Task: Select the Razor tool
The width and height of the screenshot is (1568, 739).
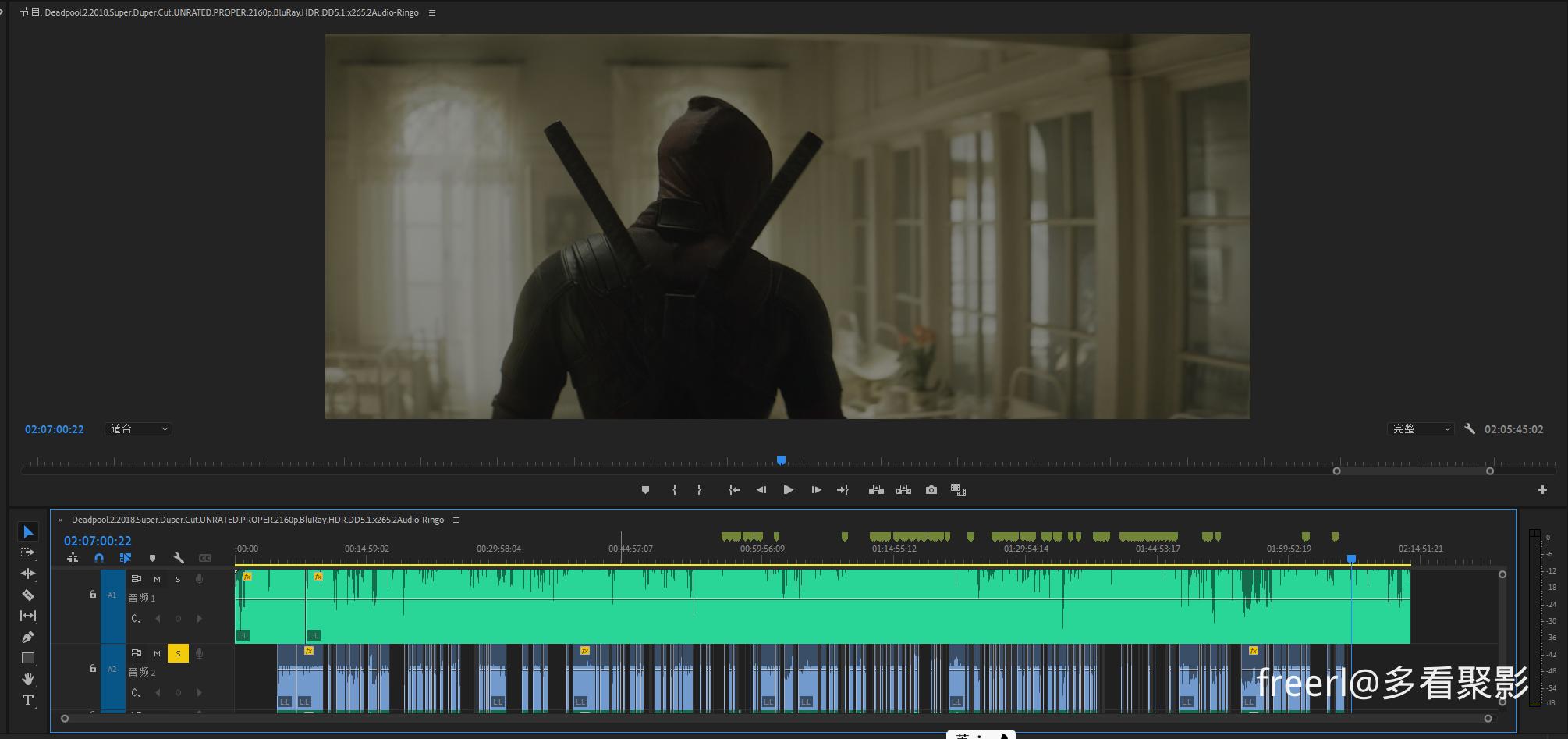Action: (x=28, y=595)
